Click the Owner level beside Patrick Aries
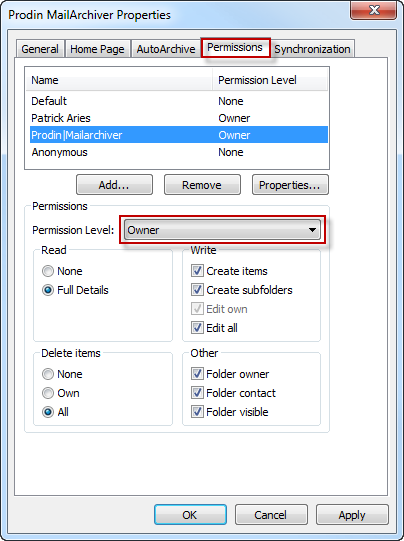Screen dimensions: 404x541 pos(234,118)
